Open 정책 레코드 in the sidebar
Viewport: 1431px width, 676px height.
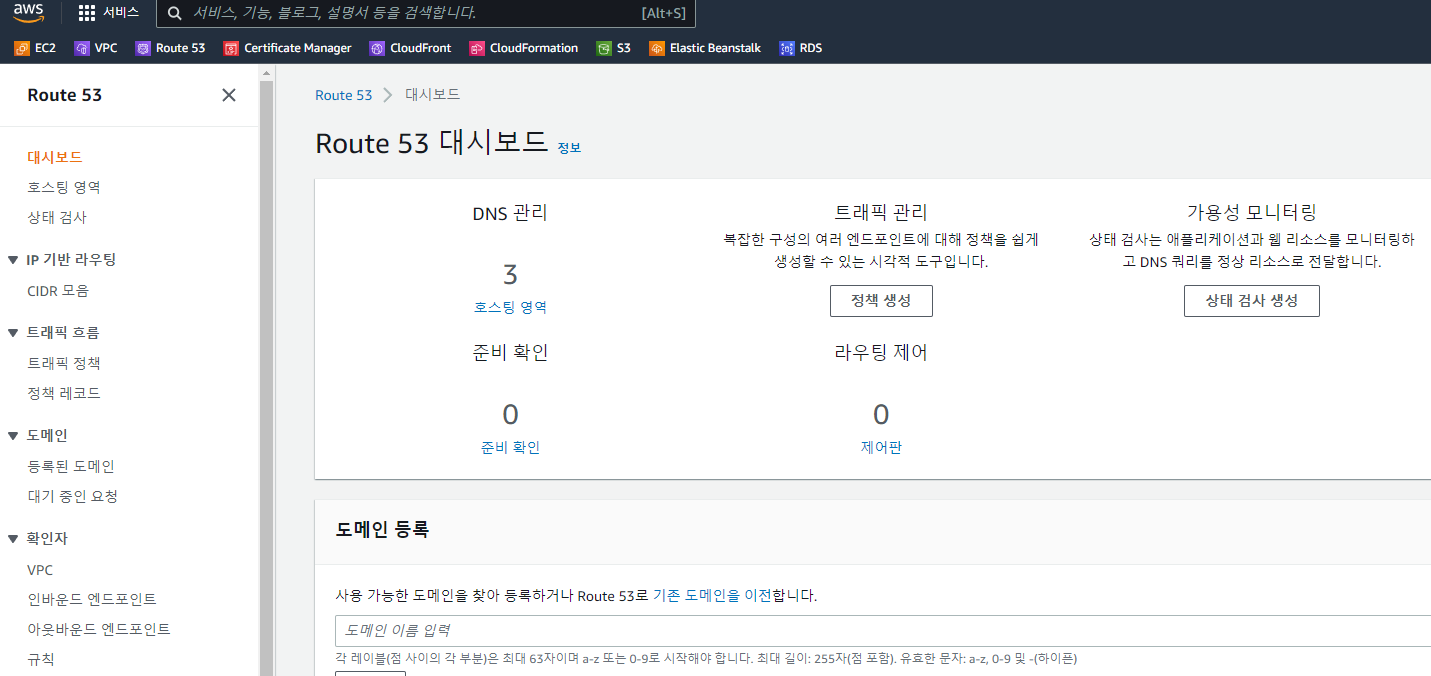[x=64, y=393]
